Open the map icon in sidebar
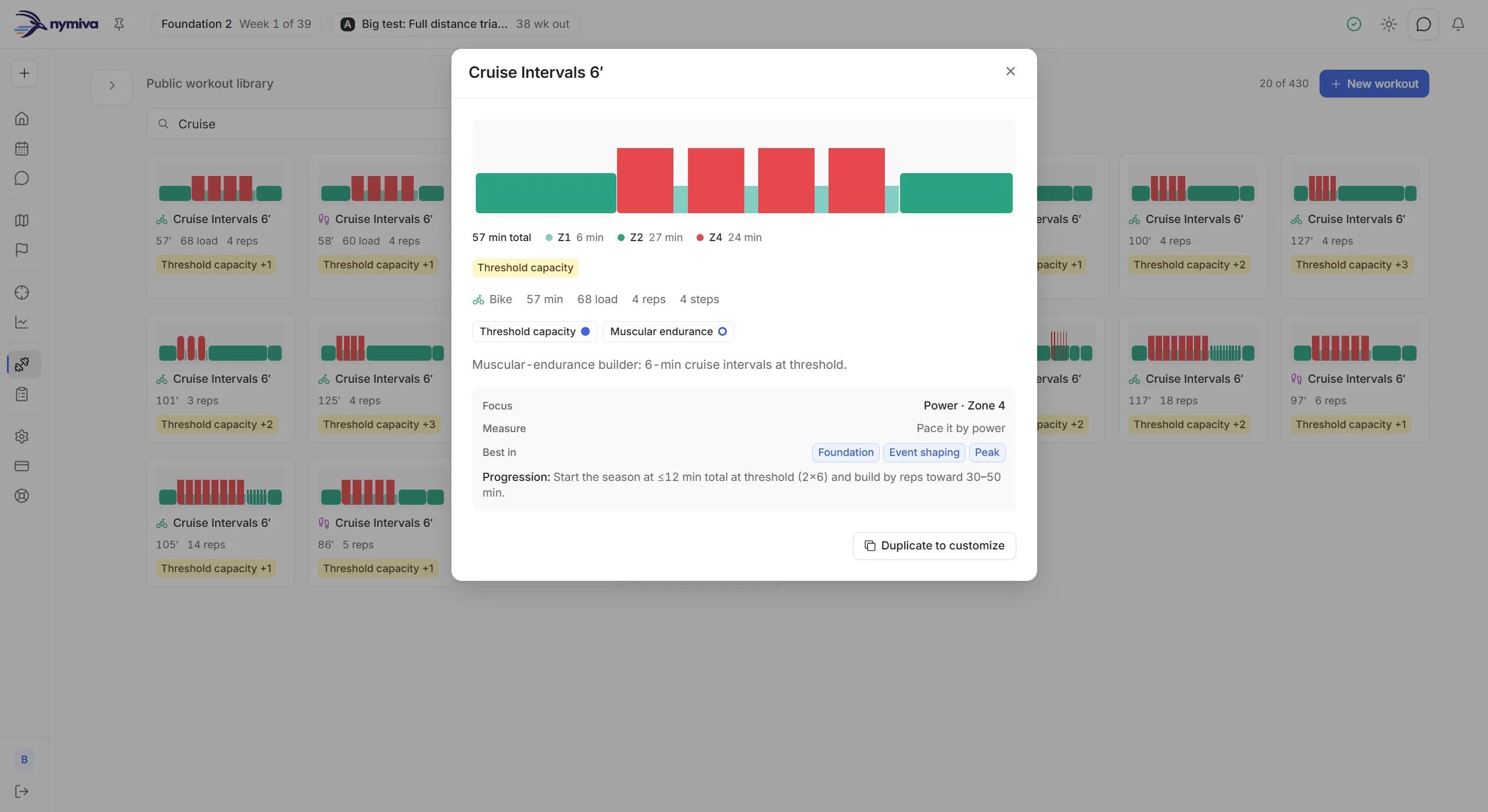The height and width of the screenshot is (812, 1488). 22,220
